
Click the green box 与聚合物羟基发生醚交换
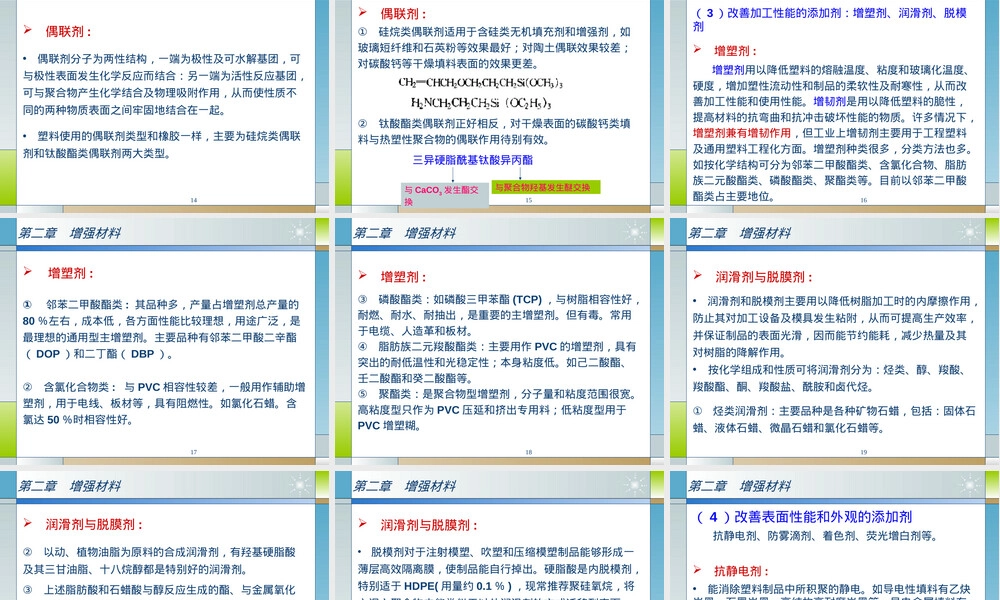coord(545,187)
